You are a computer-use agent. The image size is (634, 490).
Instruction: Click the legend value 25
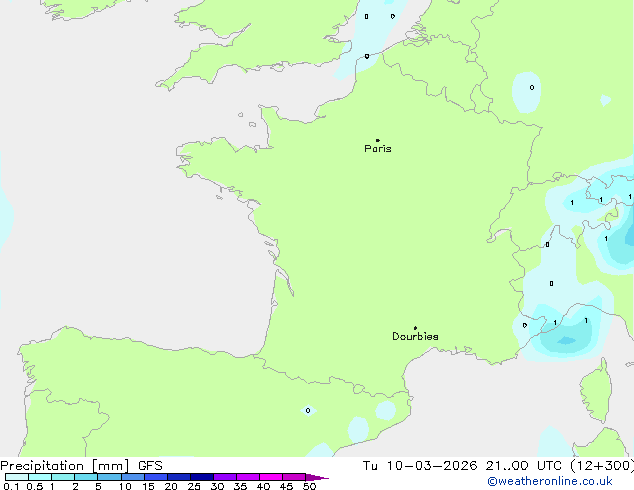tap(194, 486)
